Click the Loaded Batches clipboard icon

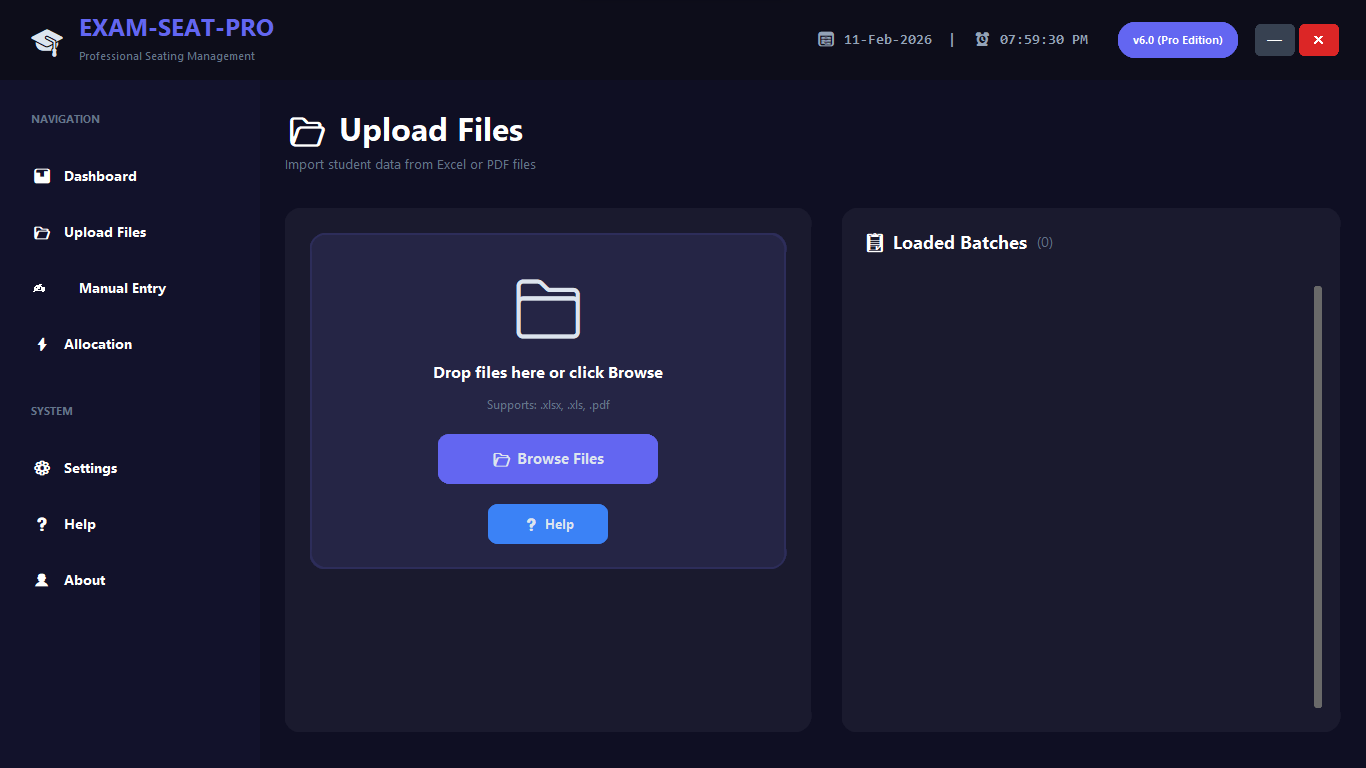click(875, 243)
